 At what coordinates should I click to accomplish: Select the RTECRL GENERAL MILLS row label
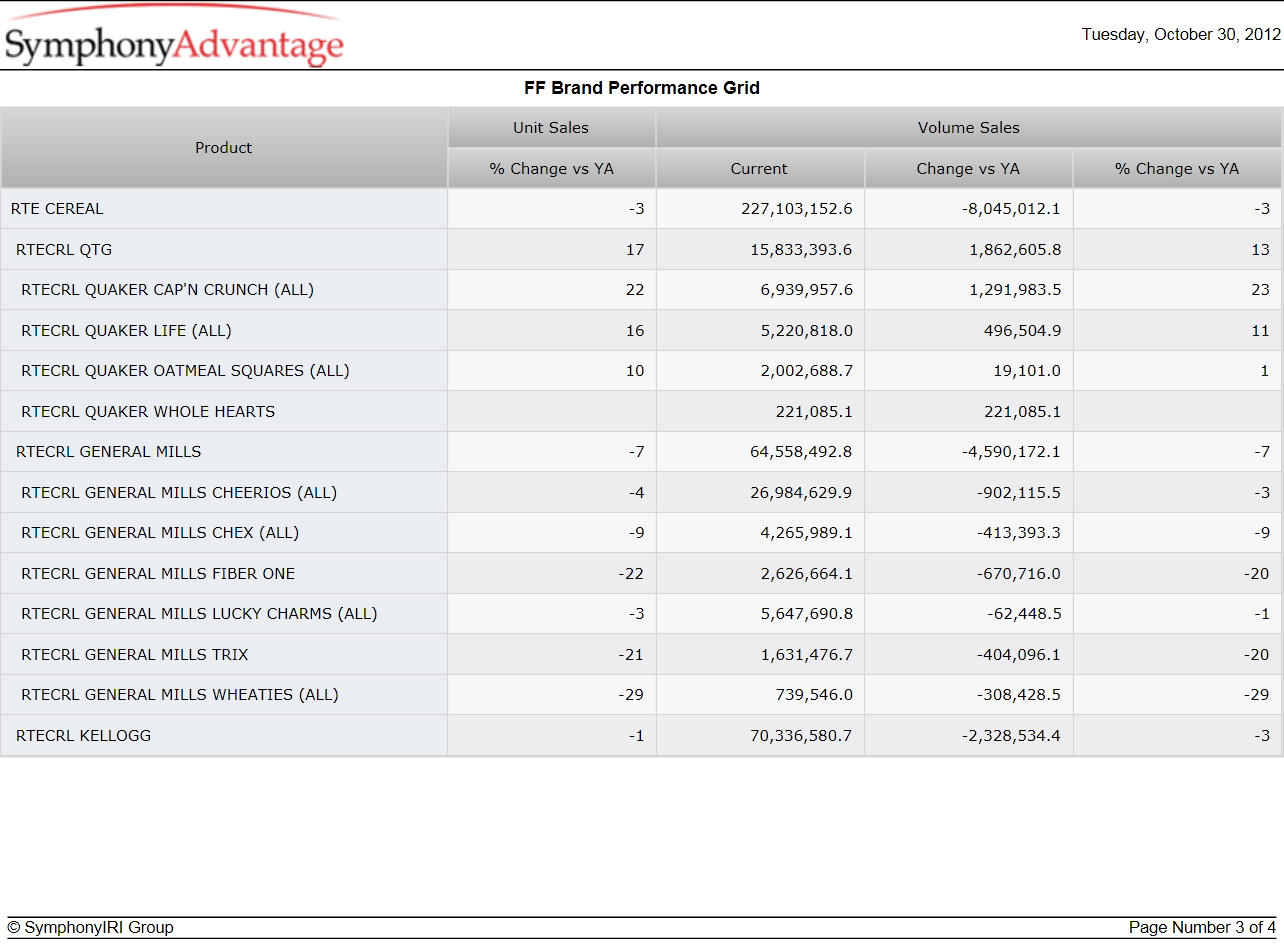point(109,452)
